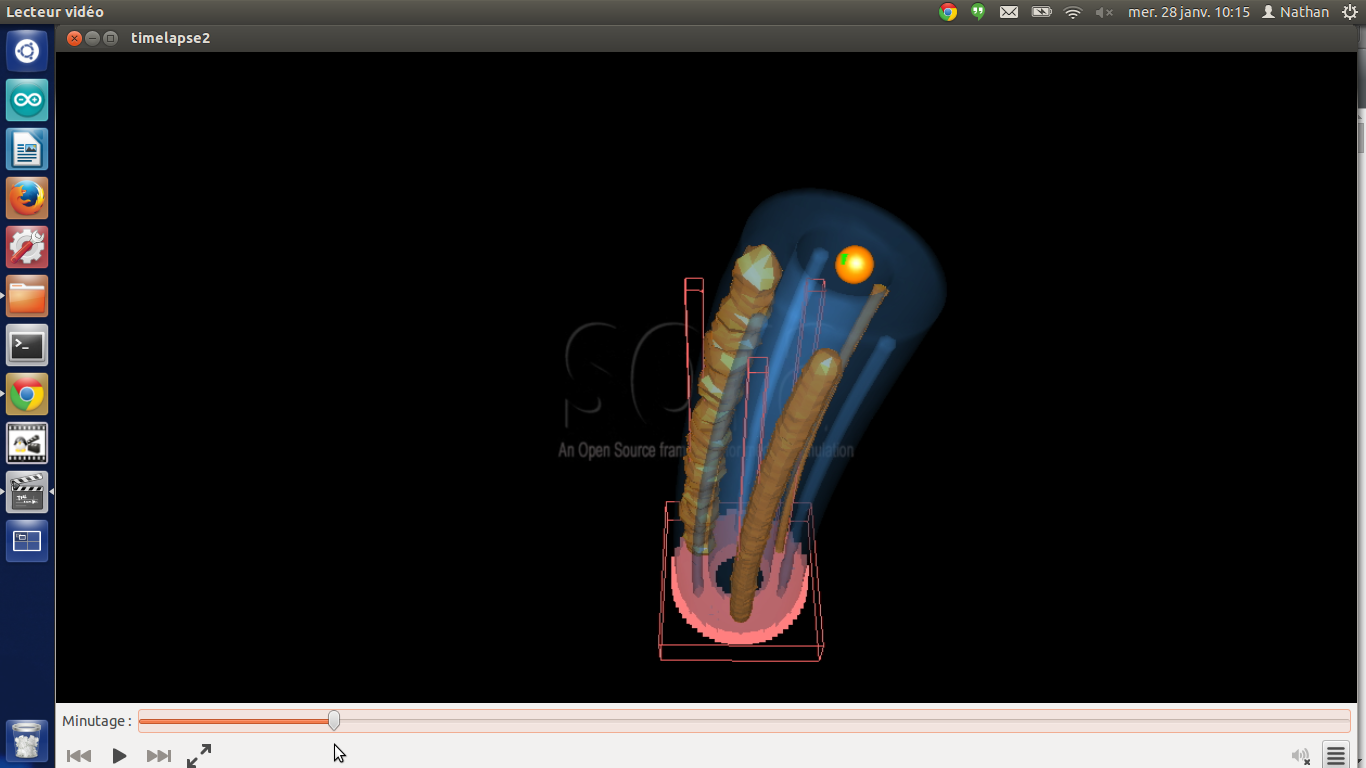The width and height of the screenshot is (1366, 768).
Task: Open the Terminal from the launcher
Action: click(27, 345)
